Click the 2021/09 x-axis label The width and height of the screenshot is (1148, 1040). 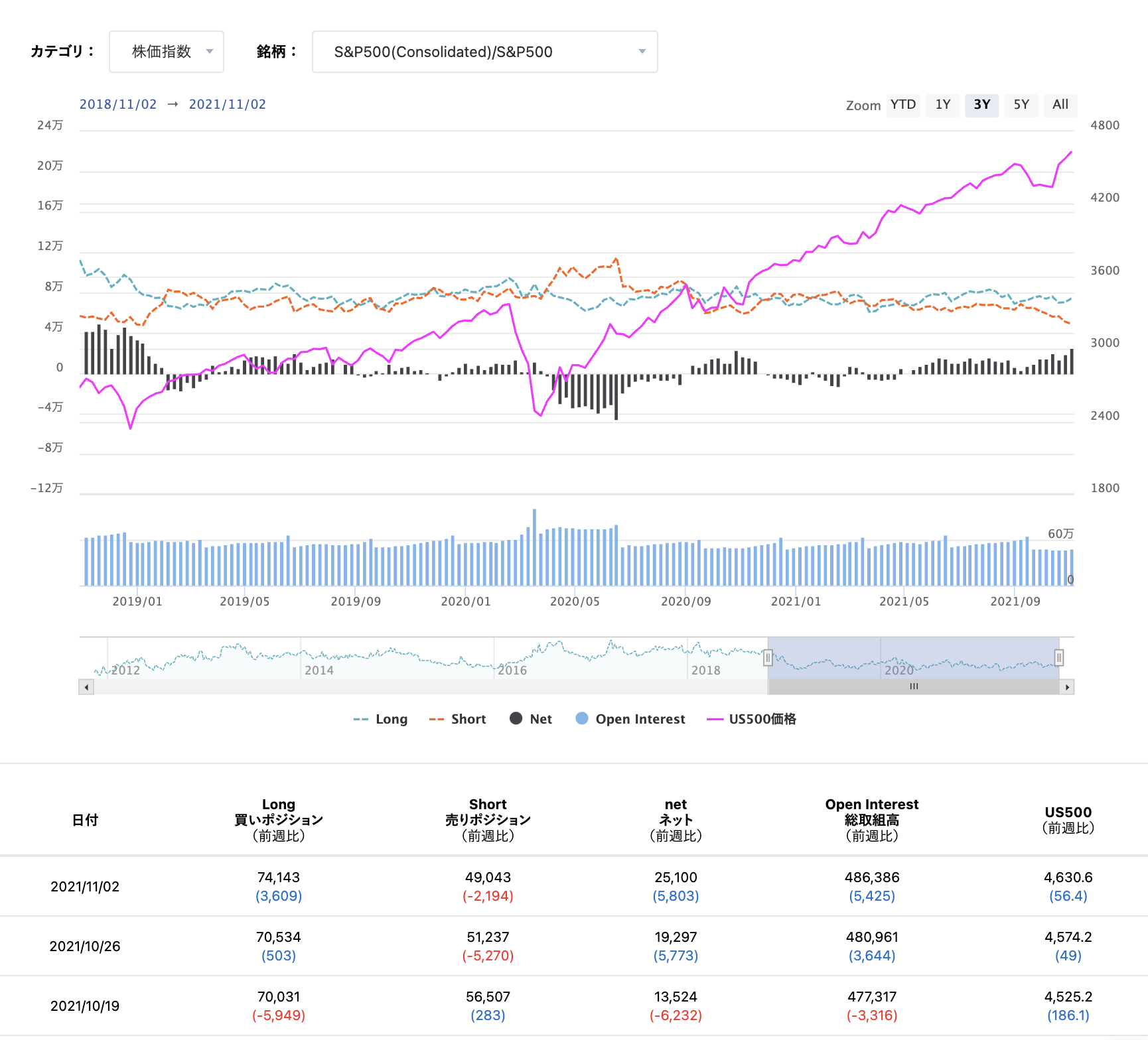tap(1015, 602)
